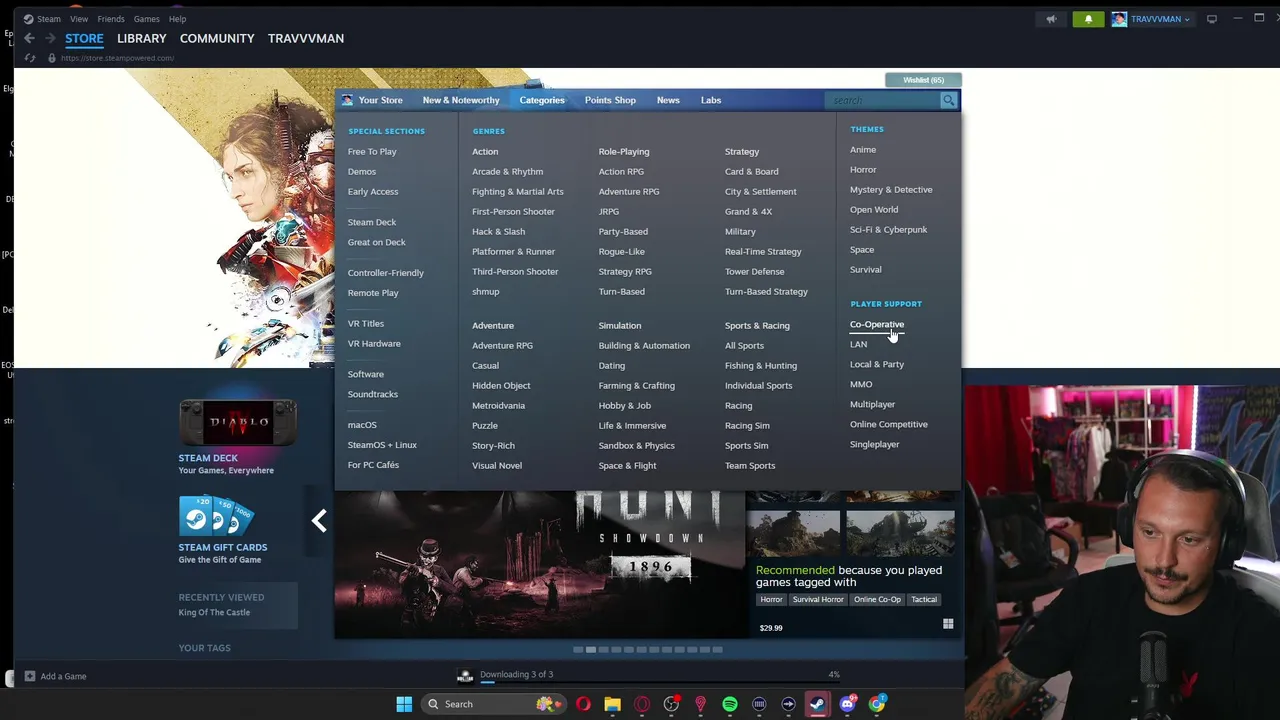Switch to the LIBRARY tab
1280x720 pixels.
142,38
